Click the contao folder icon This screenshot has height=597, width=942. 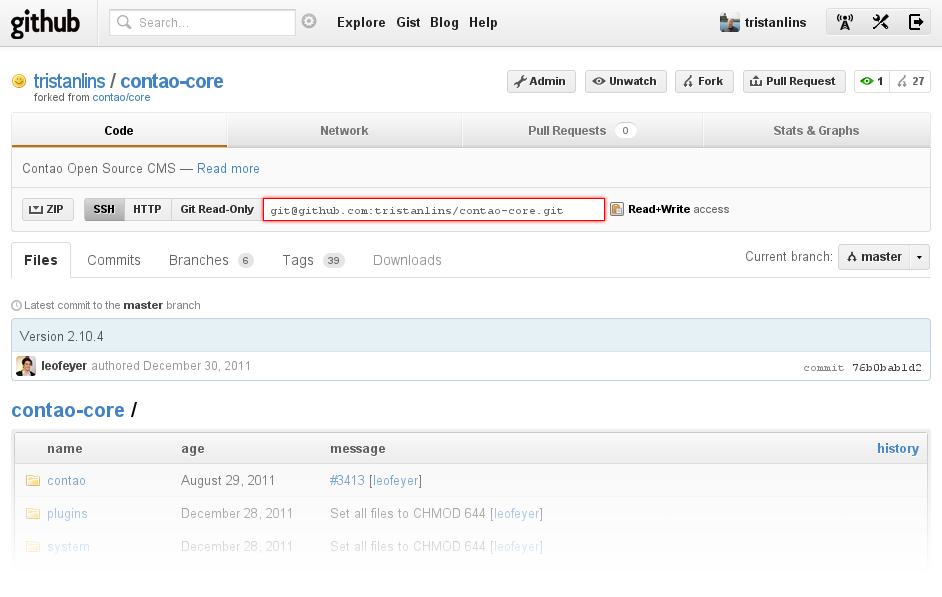click(33, 481)
